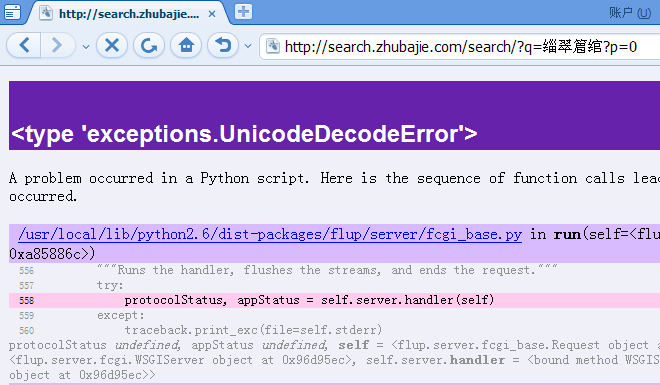Open a new tab with the plus button
Screen dimensions: 660x385
243,11
